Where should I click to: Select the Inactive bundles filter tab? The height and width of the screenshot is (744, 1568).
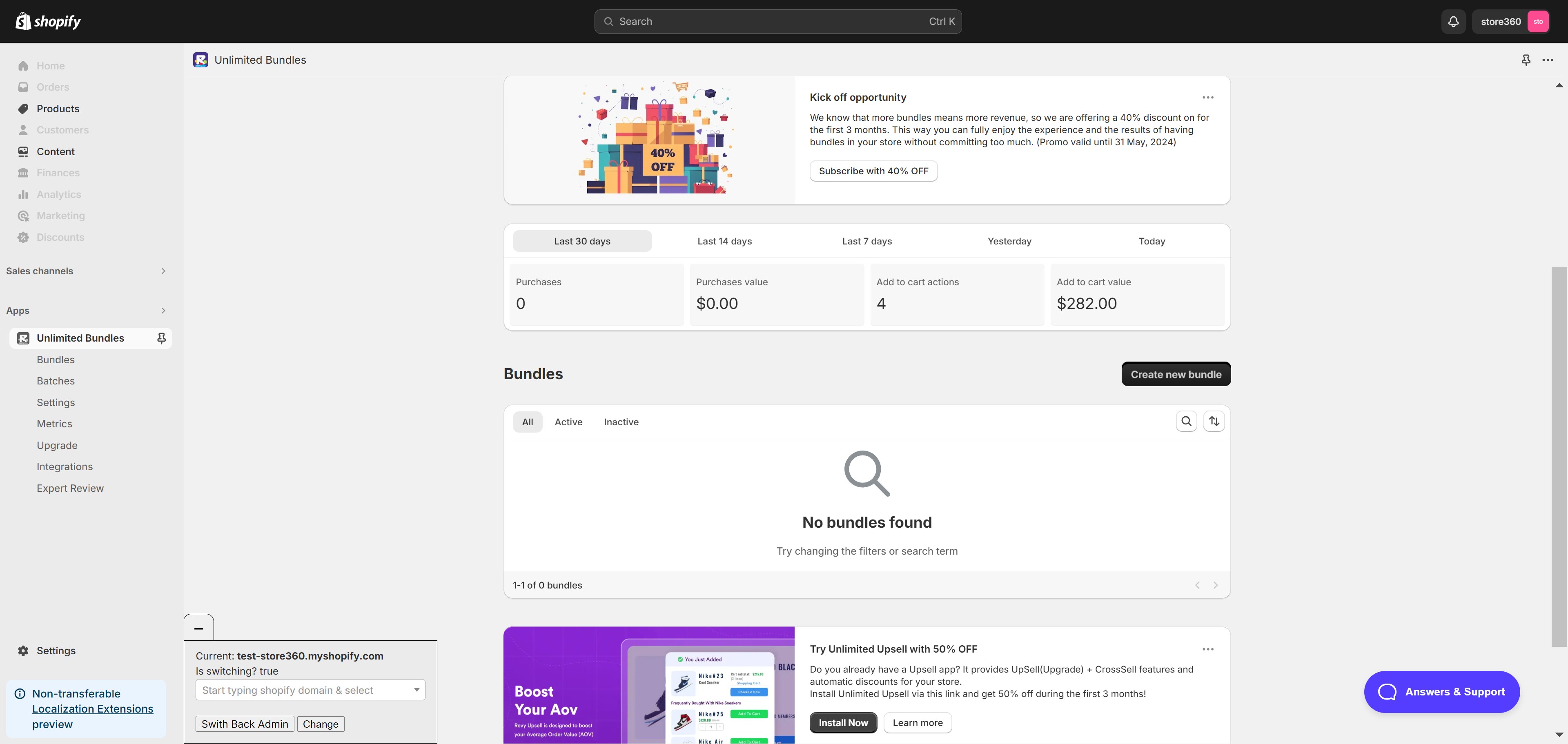click(x=621, y=422)
